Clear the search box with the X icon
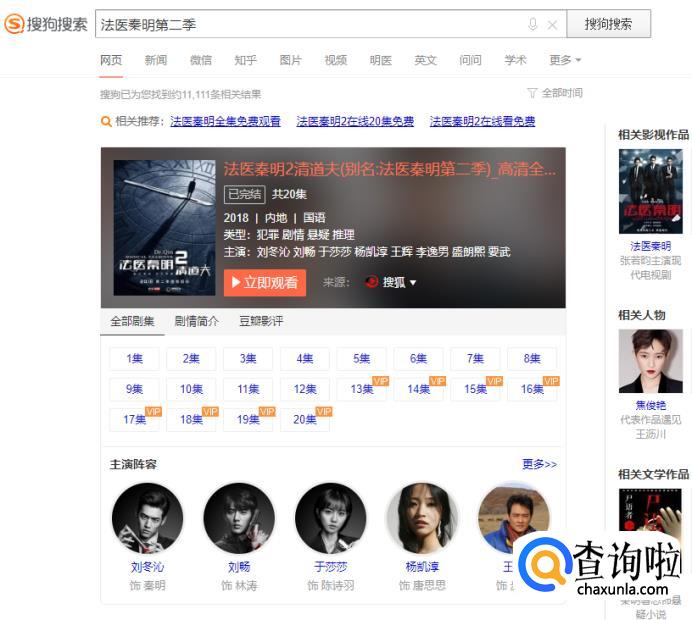This screenshot has width=692, height=620. tap(552, 25)
